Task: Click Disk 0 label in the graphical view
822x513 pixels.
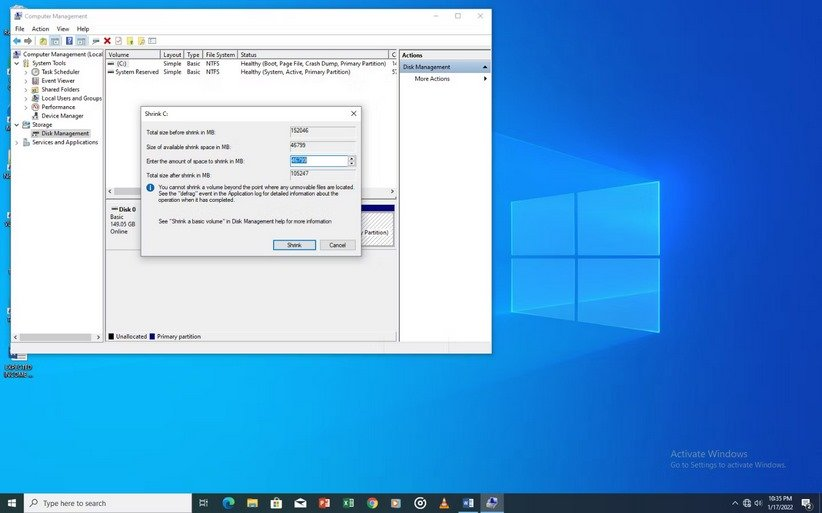Action: pyautogui.click(x=124, y=209)
